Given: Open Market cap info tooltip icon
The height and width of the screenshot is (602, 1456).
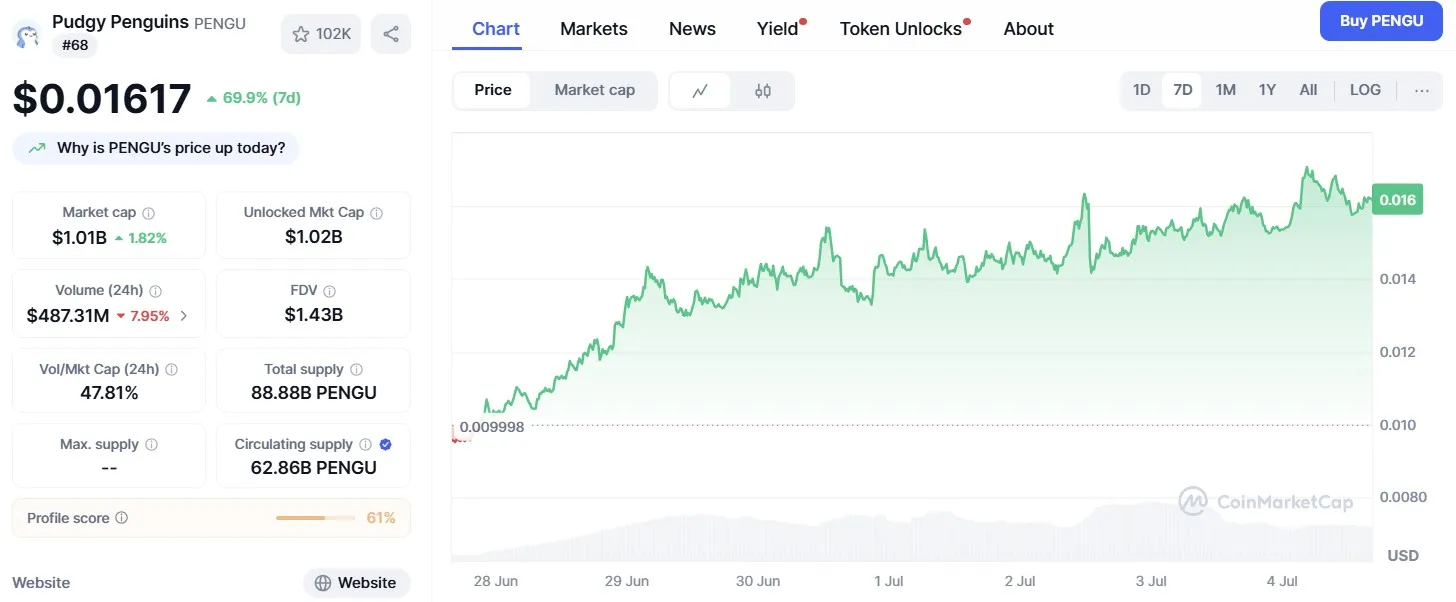Looking at the screenshot, I should [x=149, y=213].
